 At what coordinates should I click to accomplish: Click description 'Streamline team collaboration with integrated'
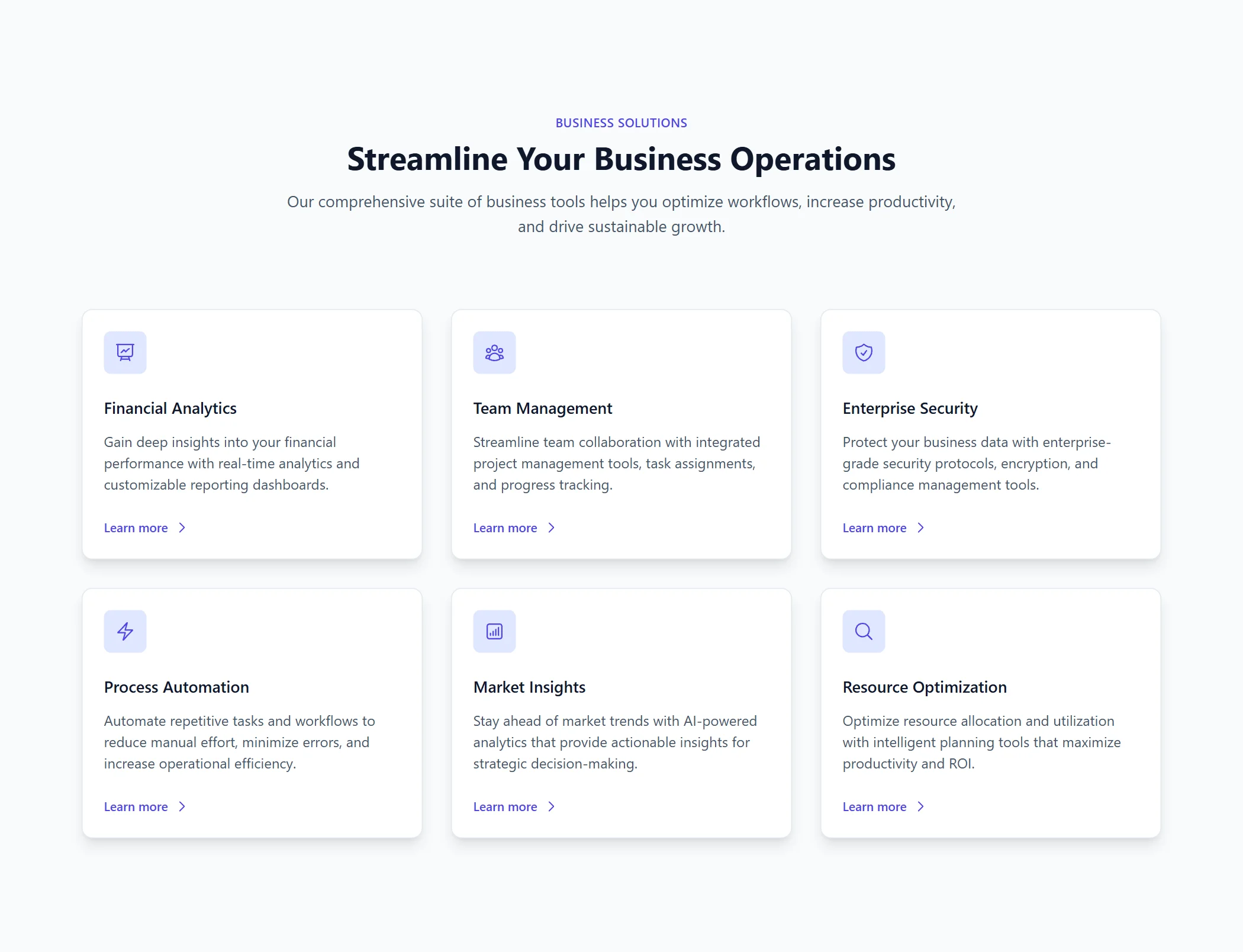click(x=617, y=464)
